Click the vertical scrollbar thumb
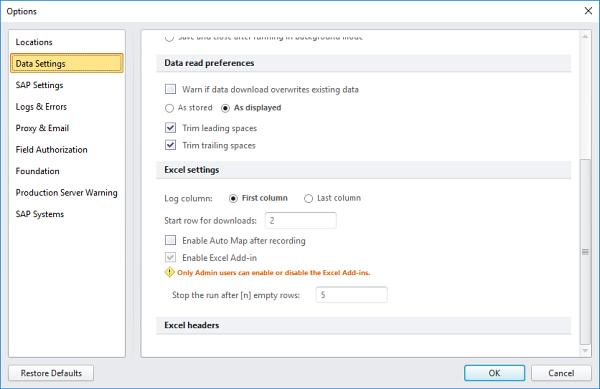Viewport: 600px width, 389px height. coord(585,252)
